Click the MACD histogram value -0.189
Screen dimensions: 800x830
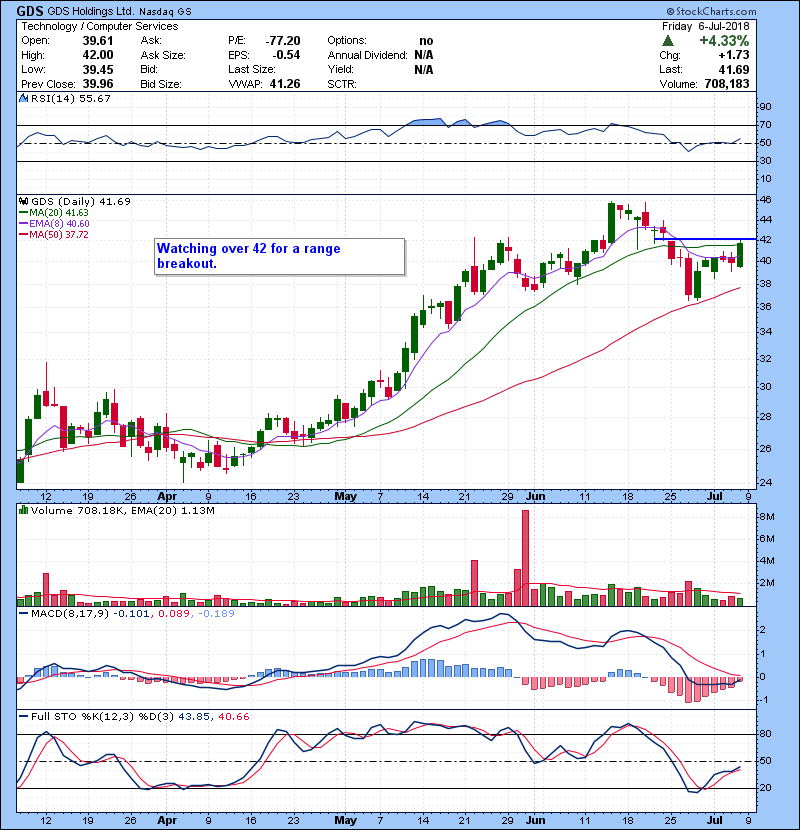[216, 614]
